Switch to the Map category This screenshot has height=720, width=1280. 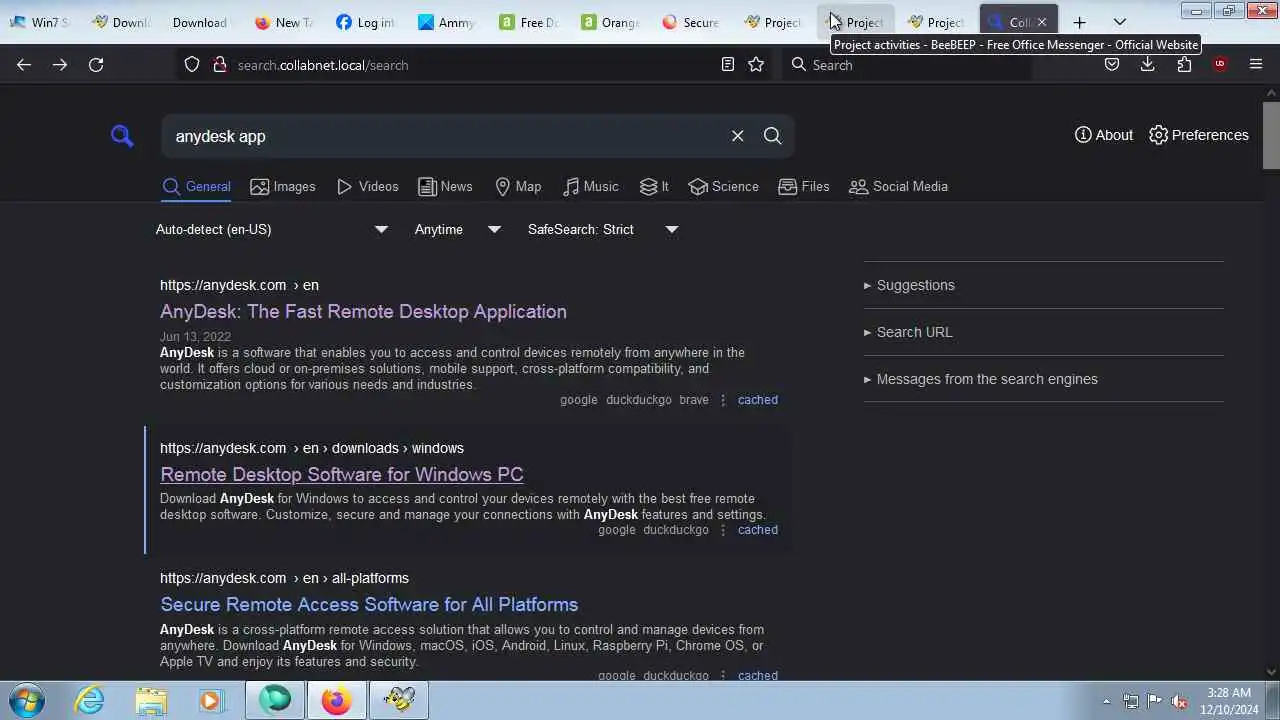point(518,186)
